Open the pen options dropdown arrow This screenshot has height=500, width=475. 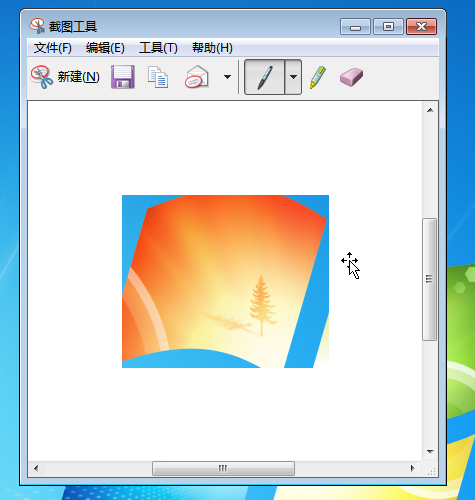293,77
